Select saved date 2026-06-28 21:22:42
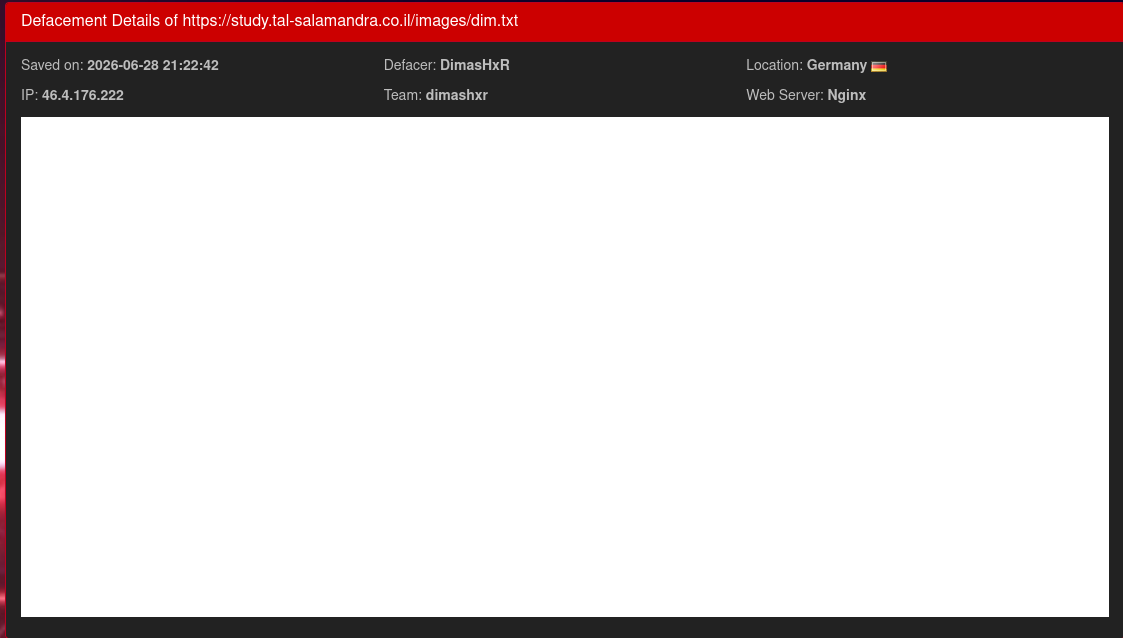The height and width of the screenshot is (638, 1123). click(x=153, y=65)
